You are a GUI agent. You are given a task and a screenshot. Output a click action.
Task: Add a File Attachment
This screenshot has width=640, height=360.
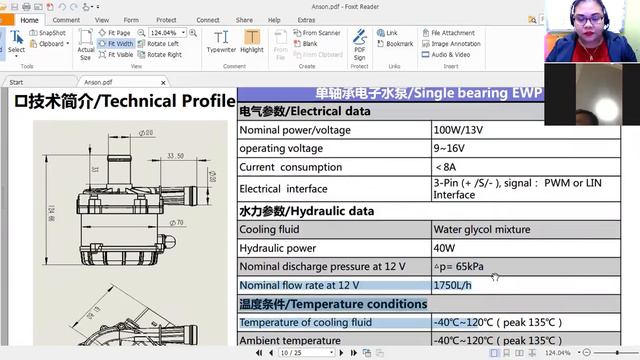pyautogui.click(x=449, y=33)
